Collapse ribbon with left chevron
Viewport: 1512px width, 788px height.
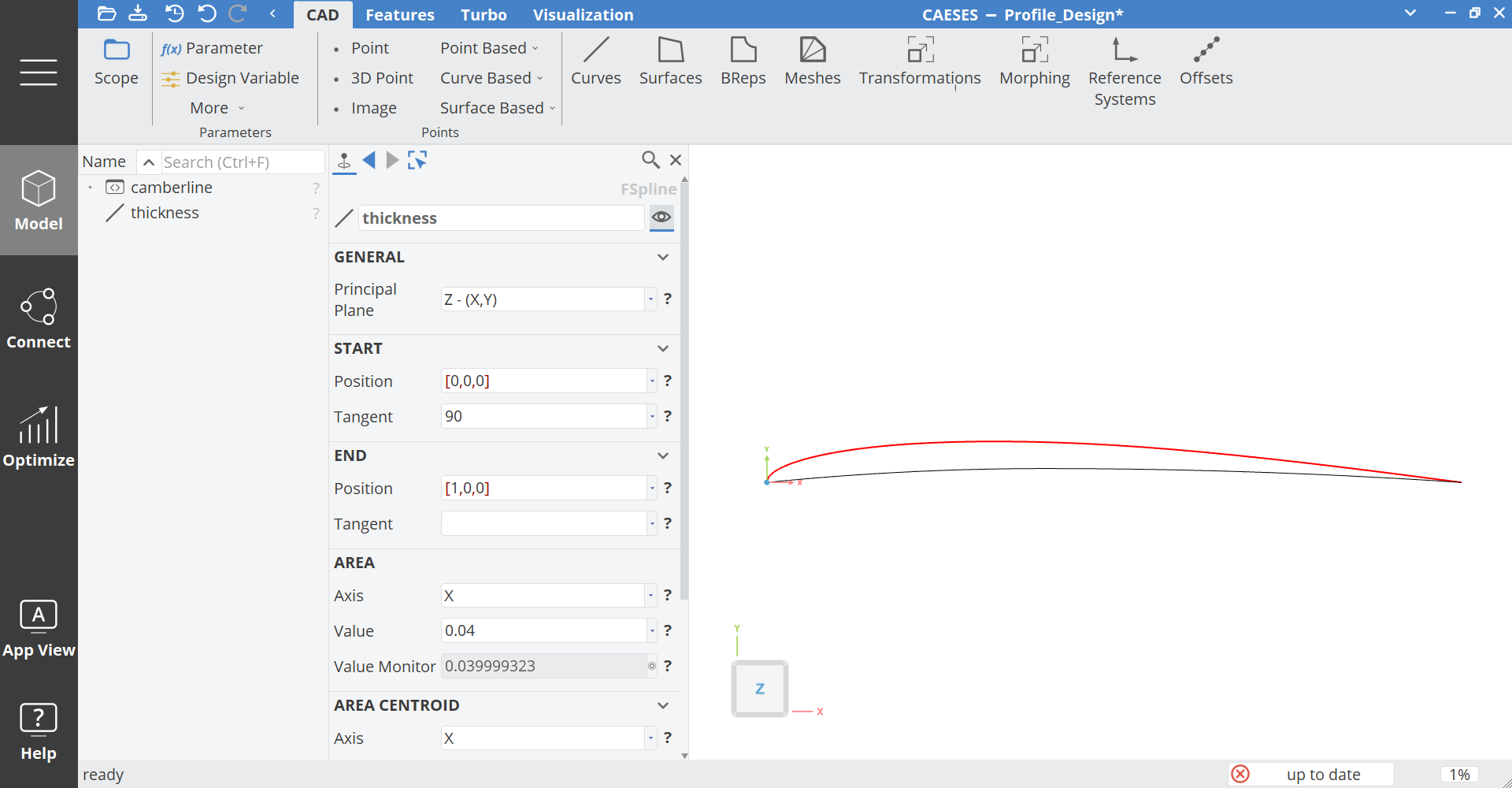(272, 13)
